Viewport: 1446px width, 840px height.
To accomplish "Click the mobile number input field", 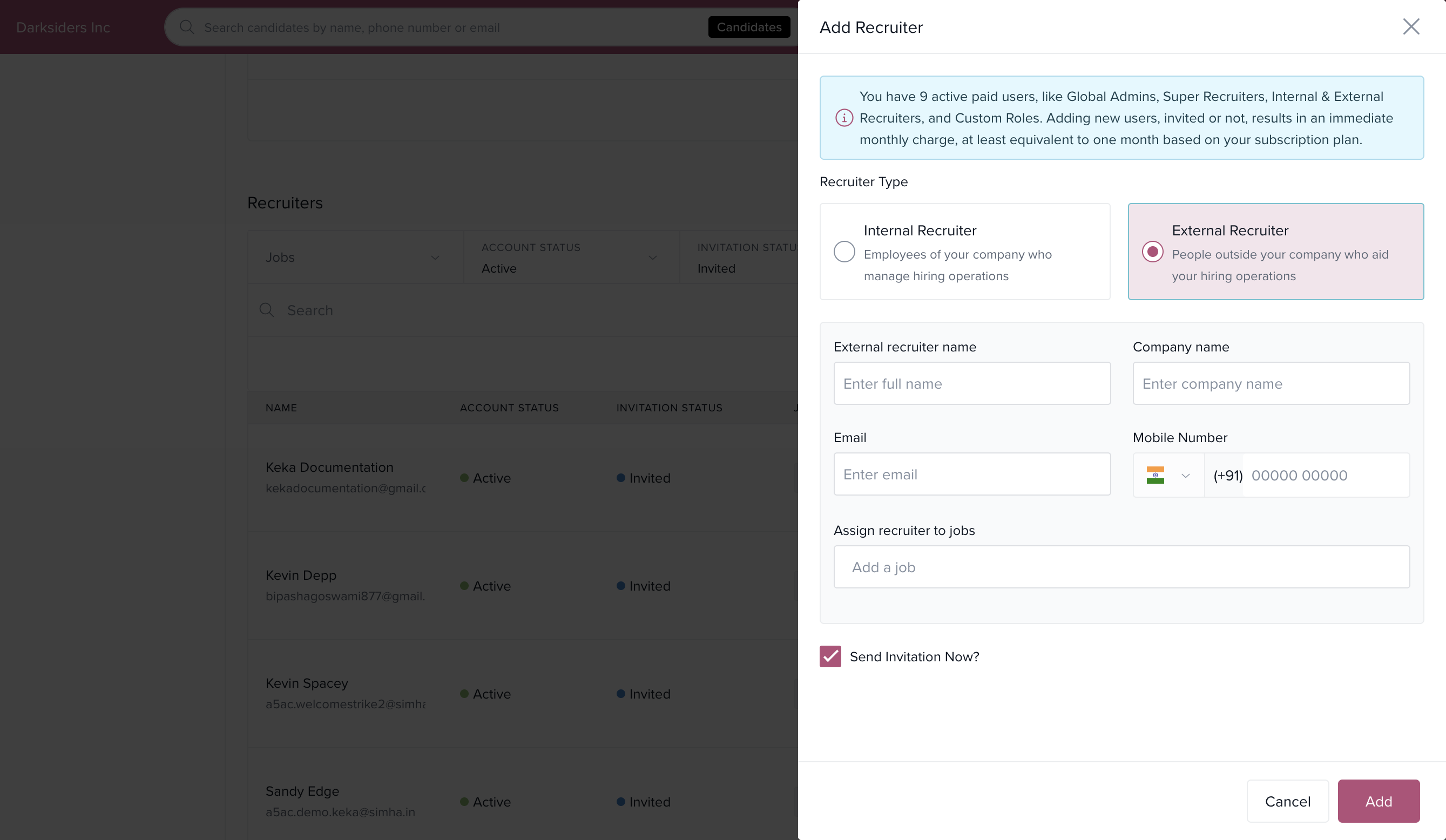I will (1325, 475).
